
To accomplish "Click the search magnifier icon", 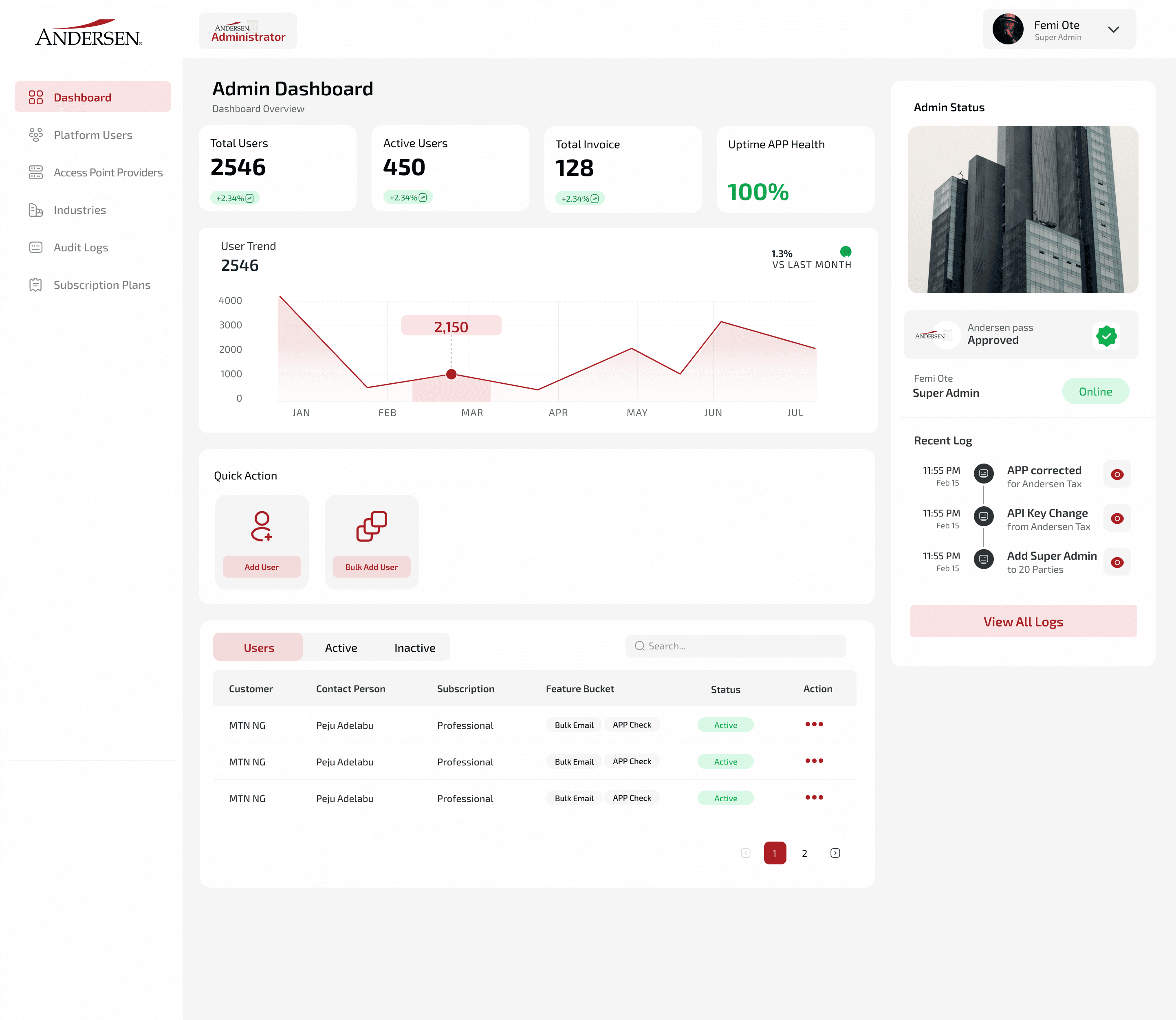I will [x=639, y=646].
